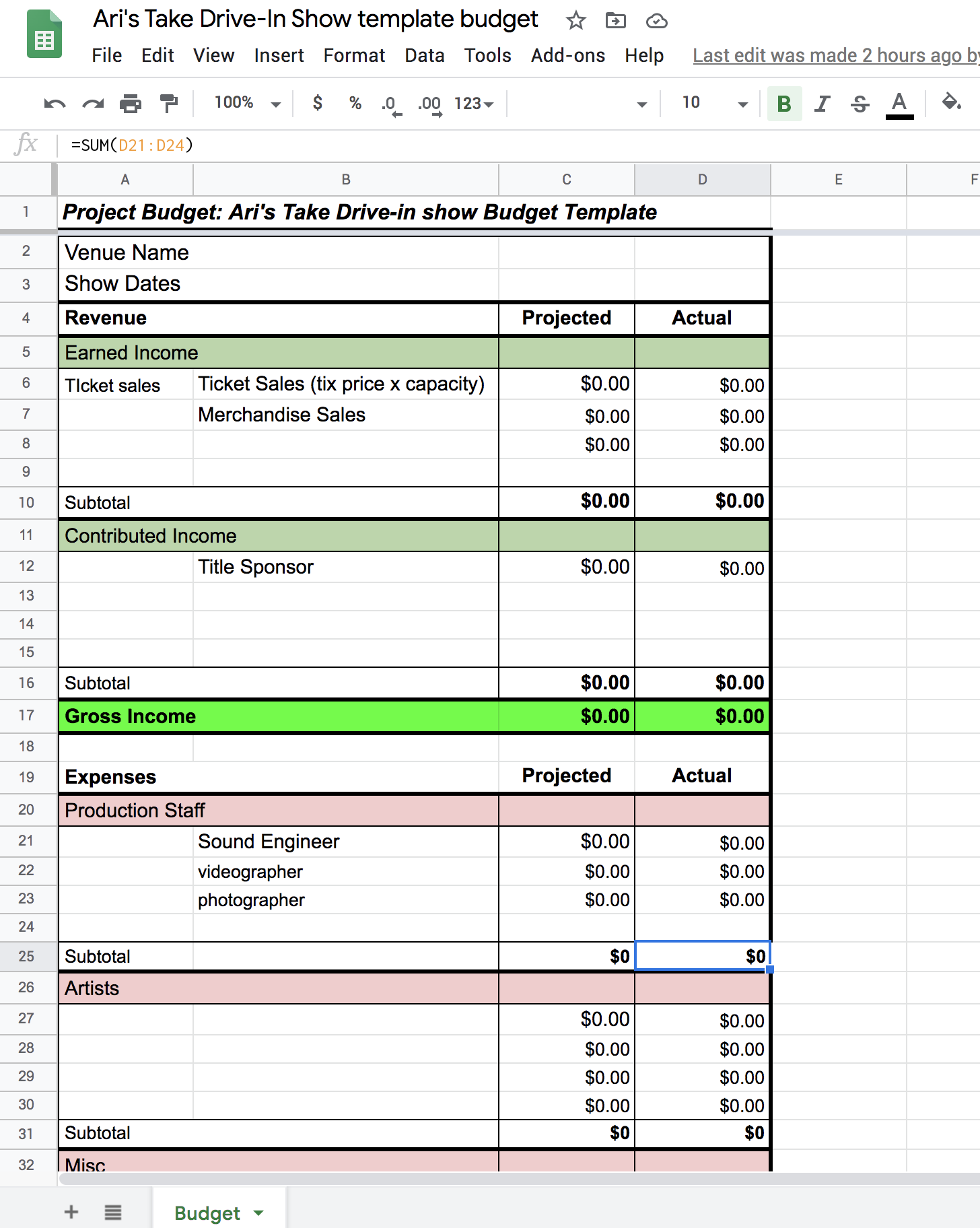Open Google Sheets home icon
This screenshot has height=1228, width=980.
coord(44,35)
